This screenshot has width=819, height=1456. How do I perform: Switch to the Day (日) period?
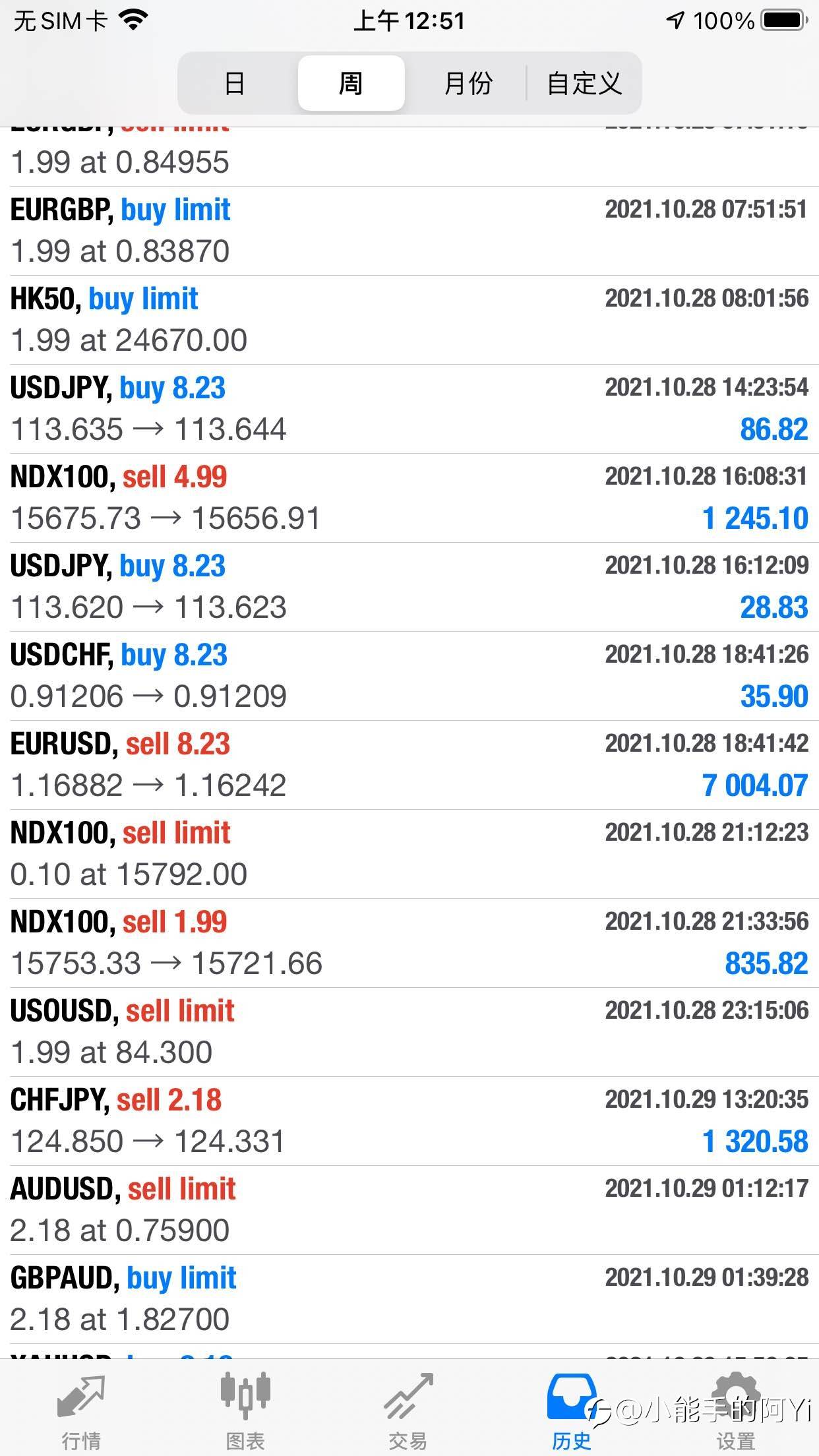tap(235, 84)
